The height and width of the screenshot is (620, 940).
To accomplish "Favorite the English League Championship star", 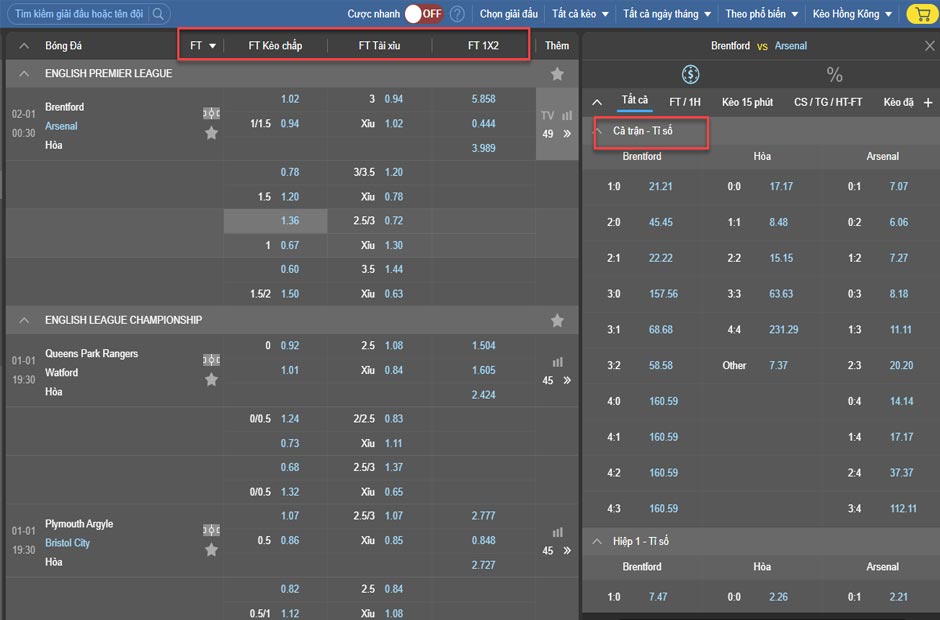I will coord(557,320).
